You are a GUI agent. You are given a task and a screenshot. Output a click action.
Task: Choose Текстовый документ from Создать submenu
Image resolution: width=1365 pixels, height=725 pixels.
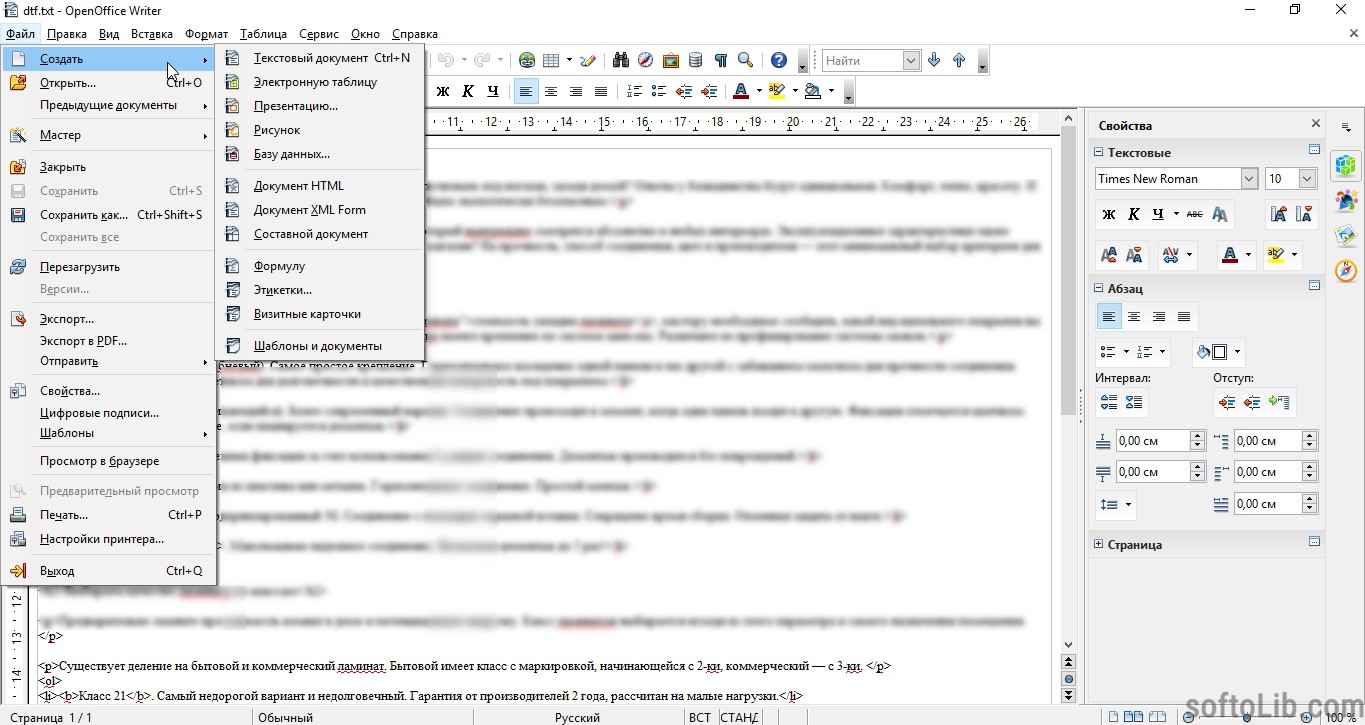(x=320, y=58)
